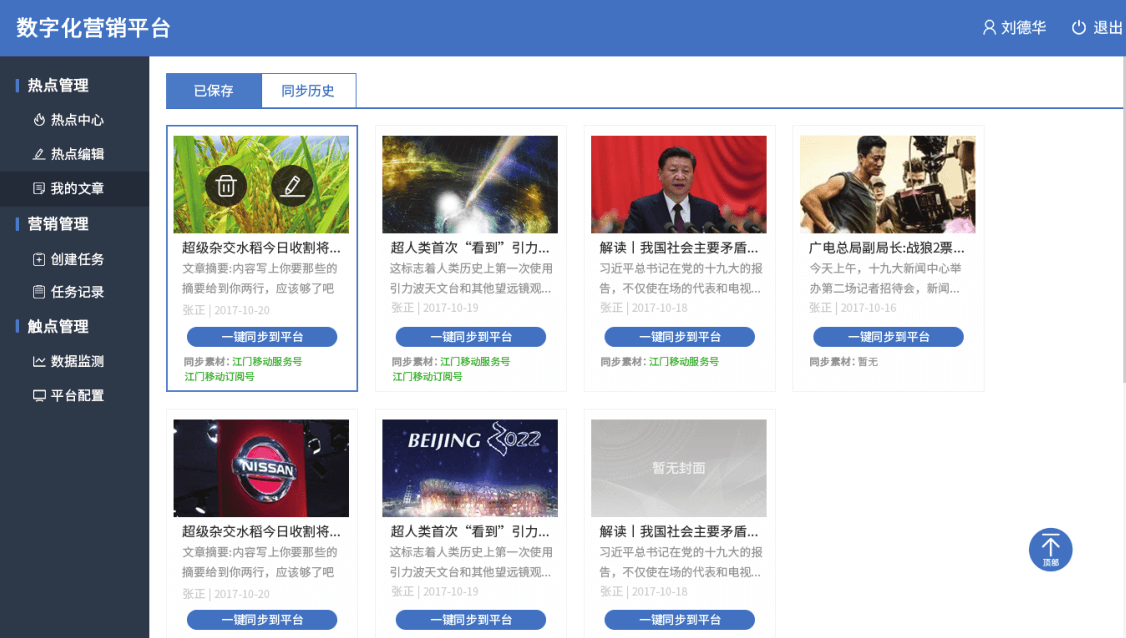
Task: Click the 同步素材: 暂无 text
Action: pos(844,362)
